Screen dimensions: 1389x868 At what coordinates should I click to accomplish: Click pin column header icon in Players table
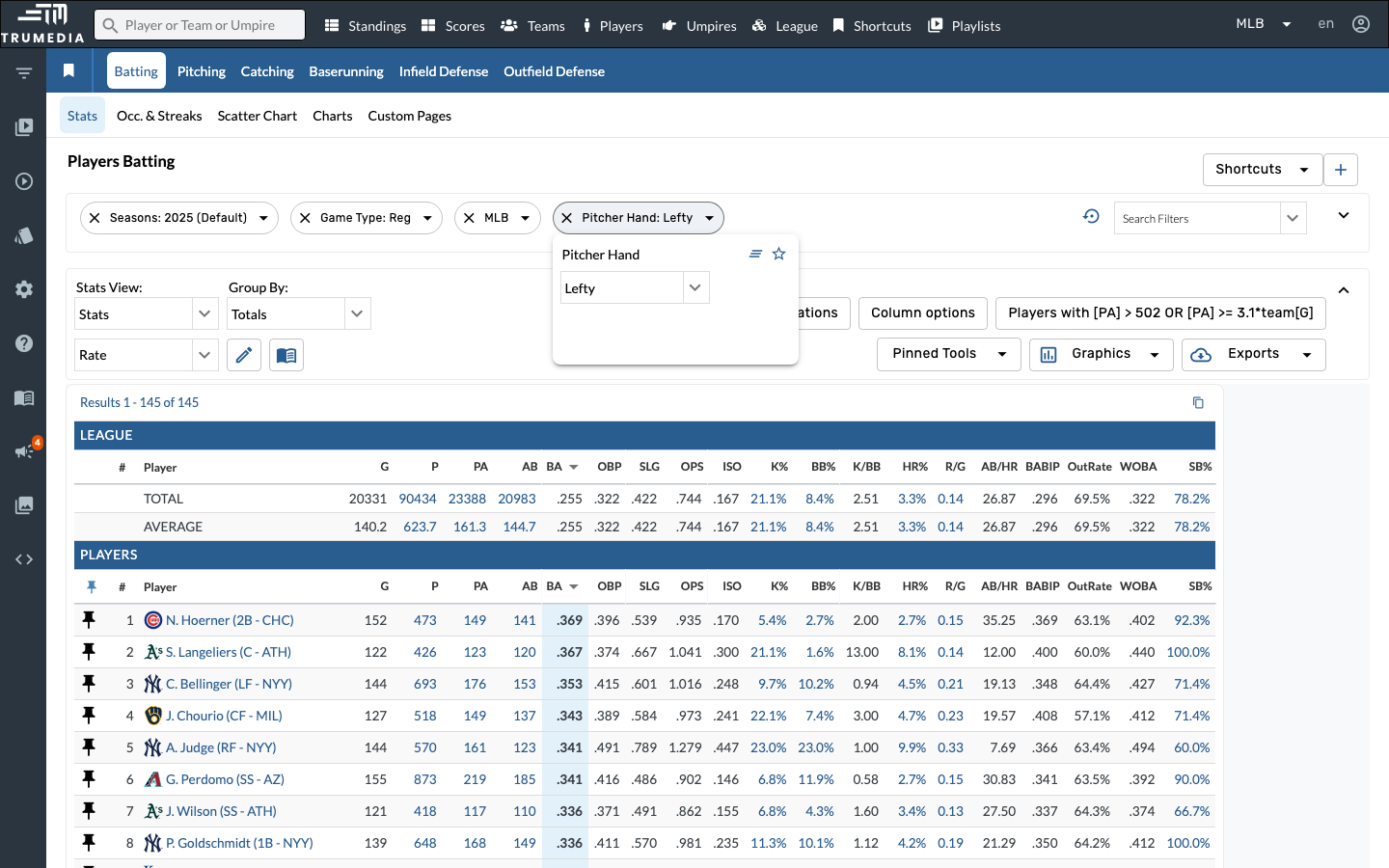point(92,586)
